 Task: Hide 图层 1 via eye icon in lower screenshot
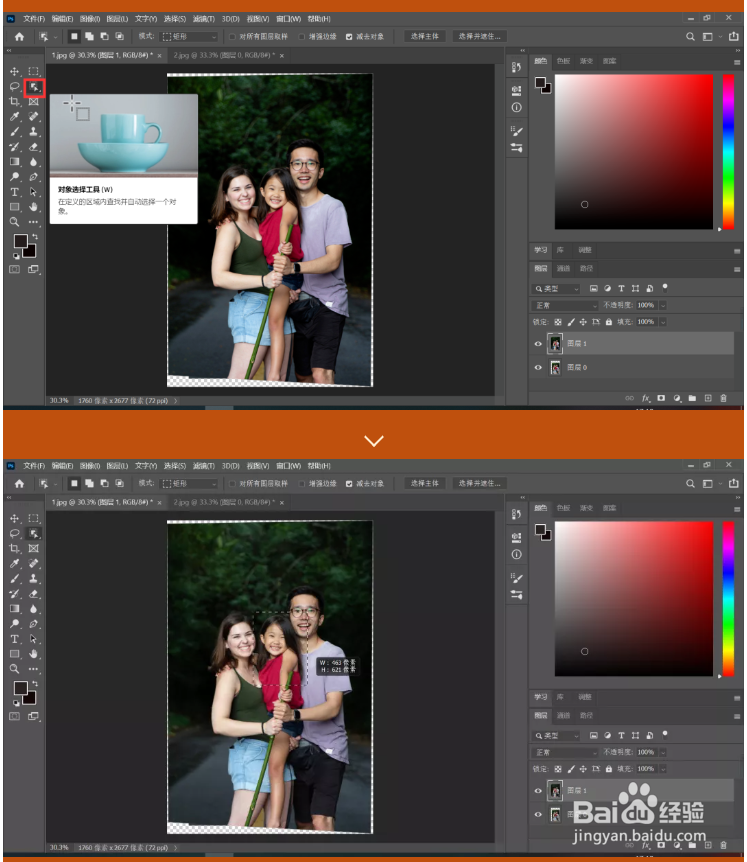pos(538,791)
